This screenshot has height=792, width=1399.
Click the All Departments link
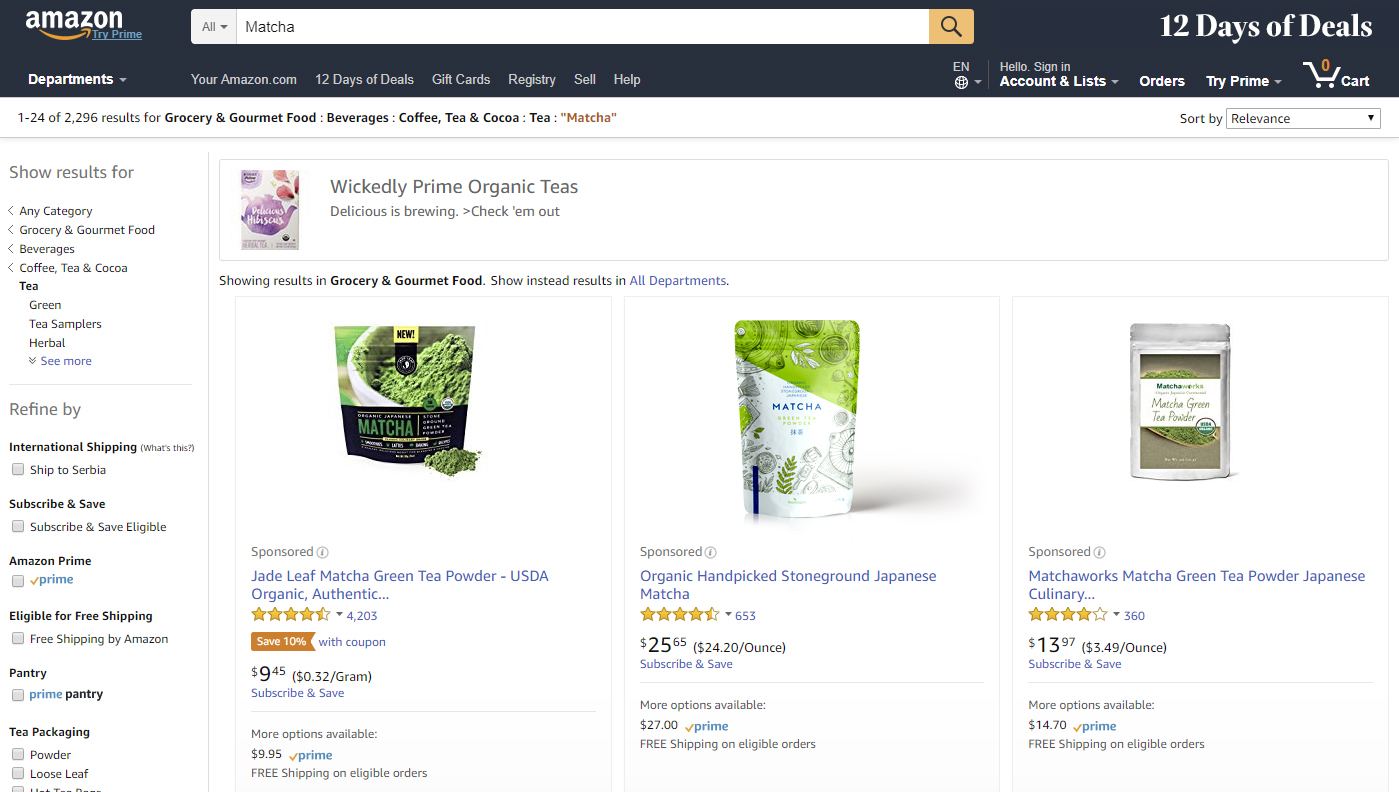pyautogui.click(x=678, y=281)
